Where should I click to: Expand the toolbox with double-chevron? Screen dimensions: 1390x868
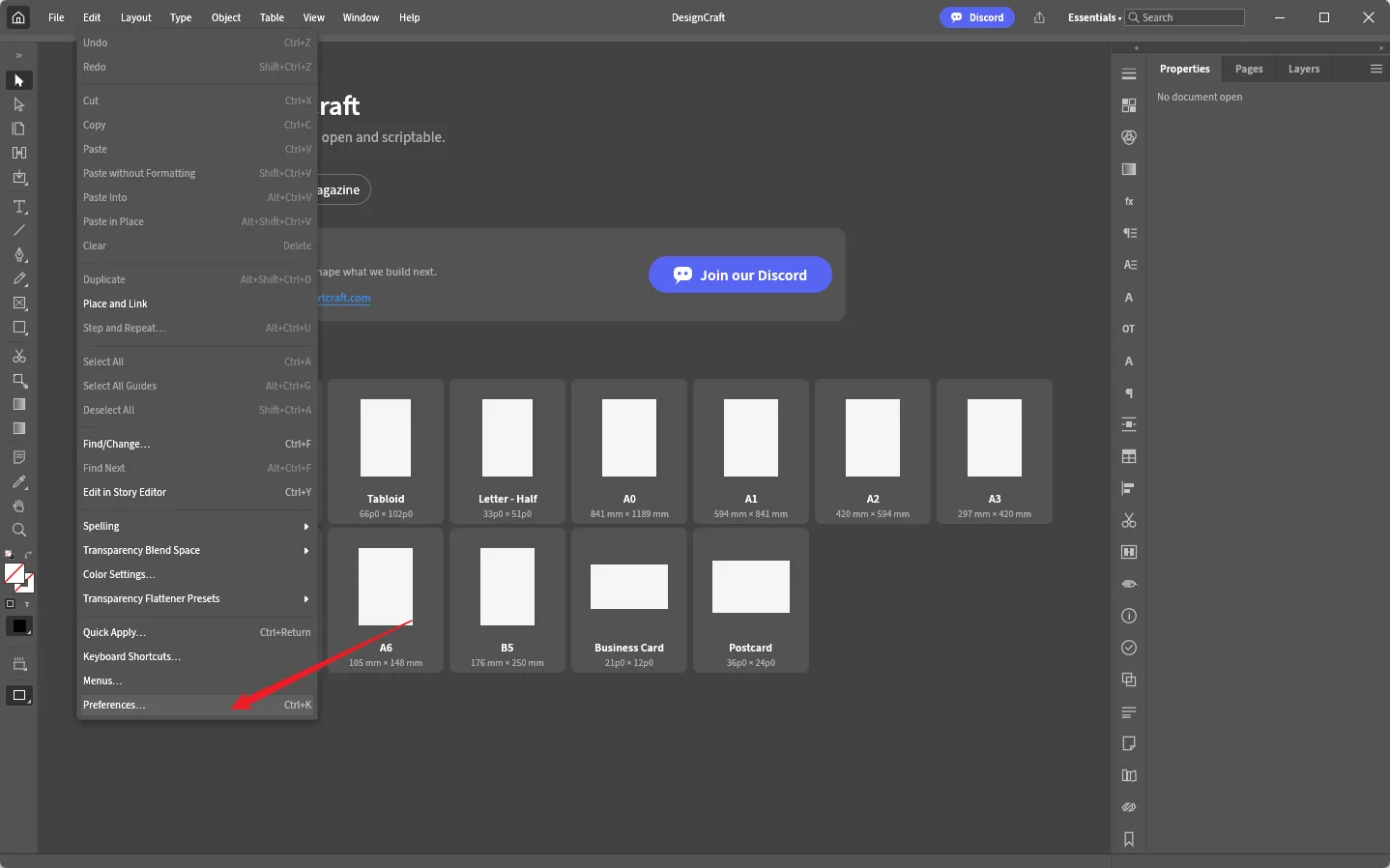(18, 55)
